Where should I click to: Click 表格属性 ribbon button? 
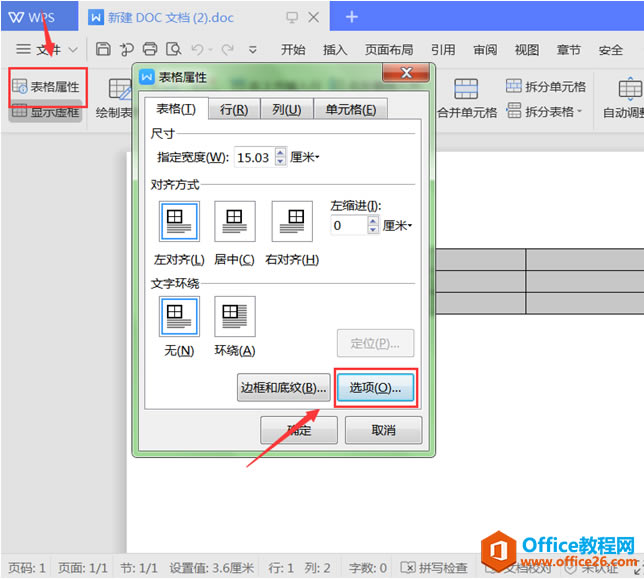tap(46, 86)
